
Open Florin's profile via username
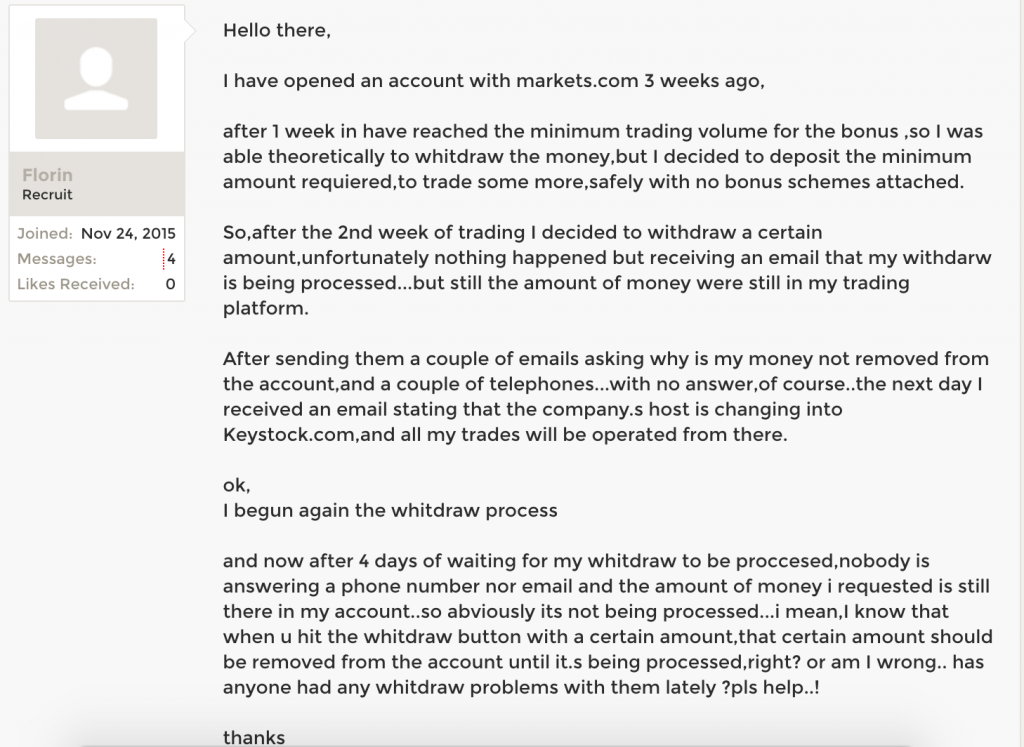(x=47, y=175)
